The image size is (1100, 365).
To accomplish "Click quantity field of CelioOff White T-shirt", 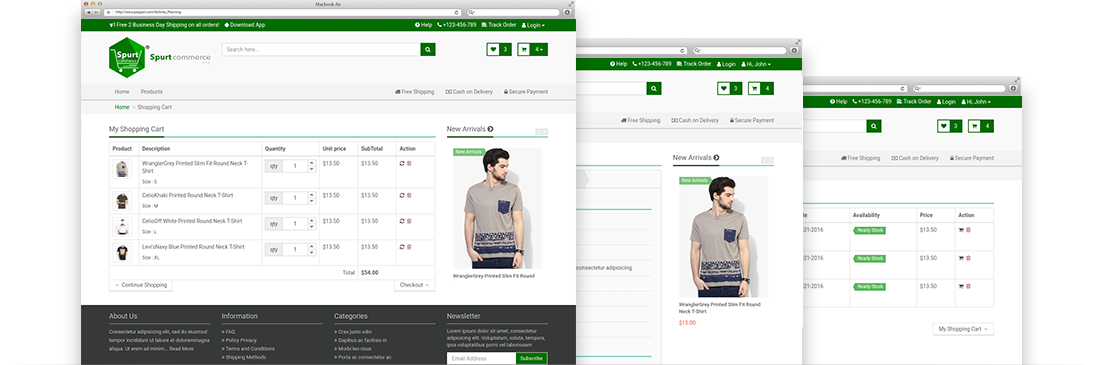I will pyautogui.click(x=295, y=224).
